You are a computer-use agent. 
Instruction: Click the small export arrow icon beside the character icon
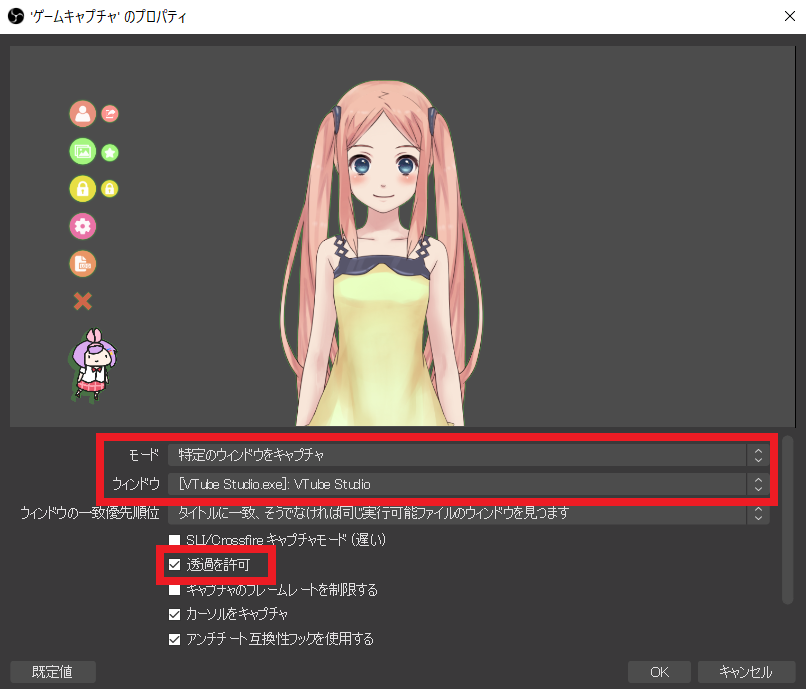[109, 114]
